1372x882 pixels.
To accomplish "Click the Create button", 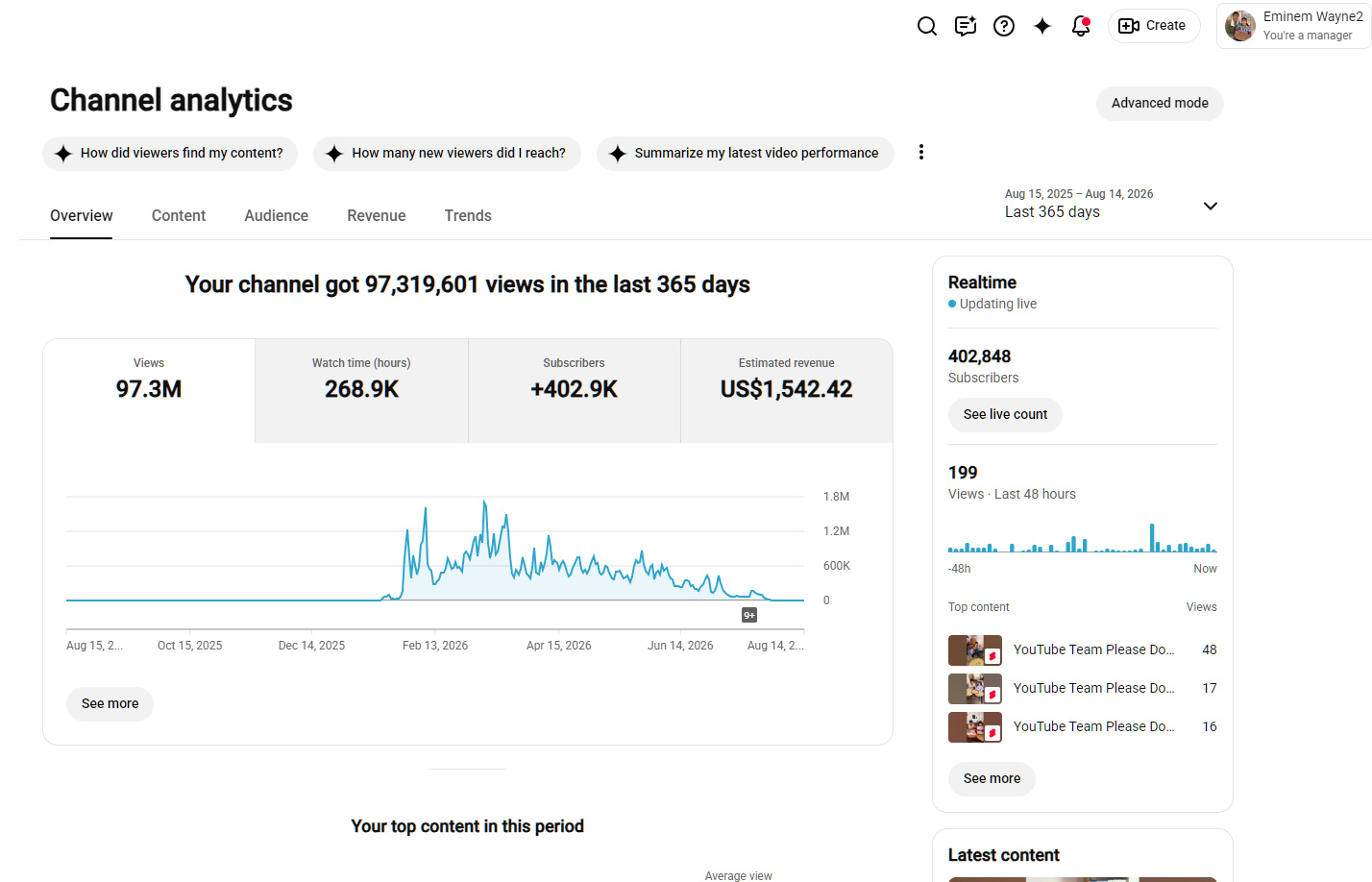I will pos(1154,26).
